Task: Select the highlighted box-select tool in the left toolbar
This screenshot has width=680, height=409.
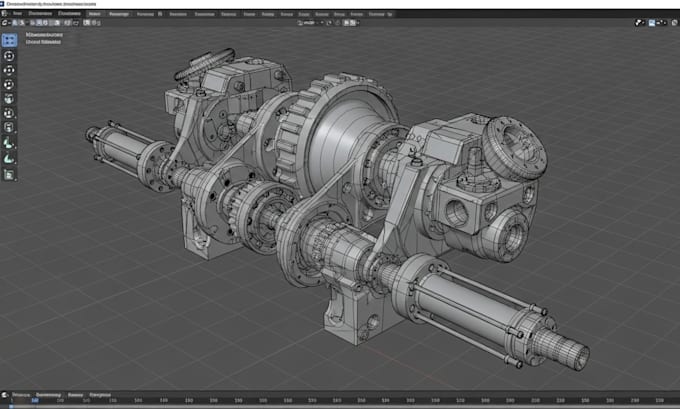Action: tap(9, 40)
